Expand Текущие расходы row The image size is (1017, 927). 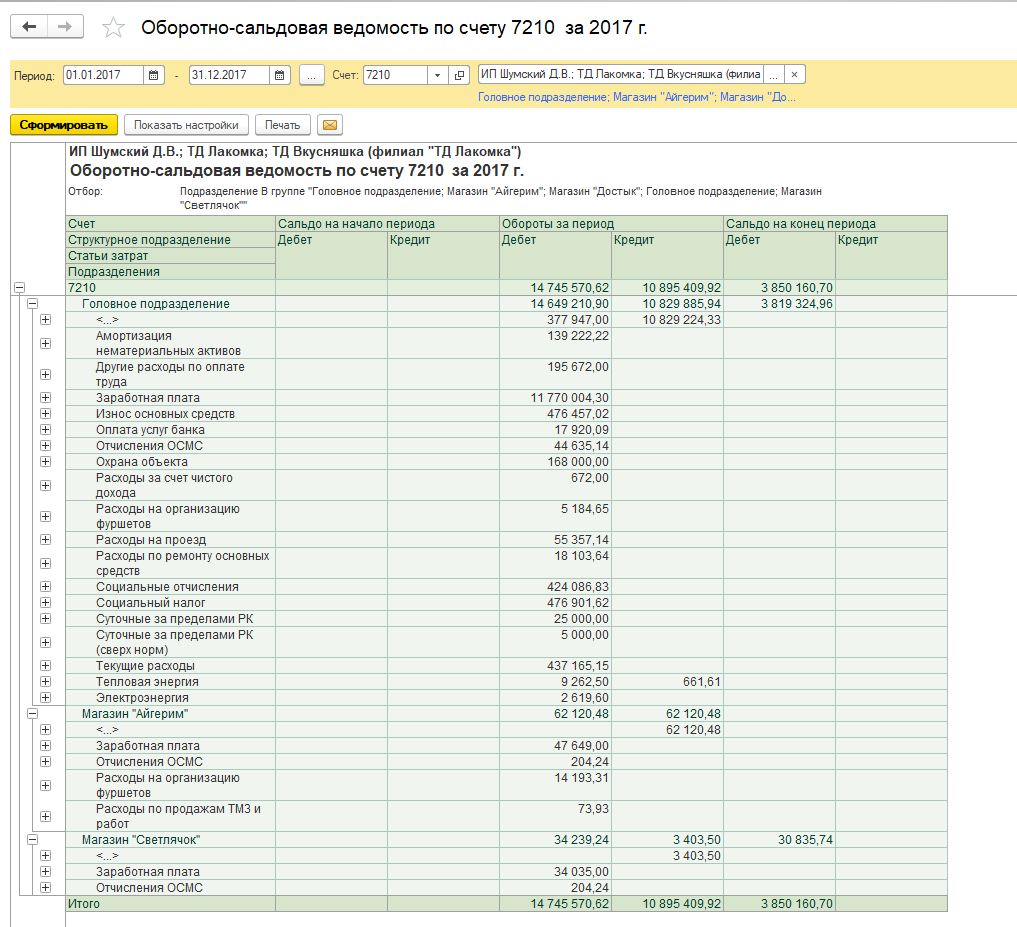[x=45, y=666]
